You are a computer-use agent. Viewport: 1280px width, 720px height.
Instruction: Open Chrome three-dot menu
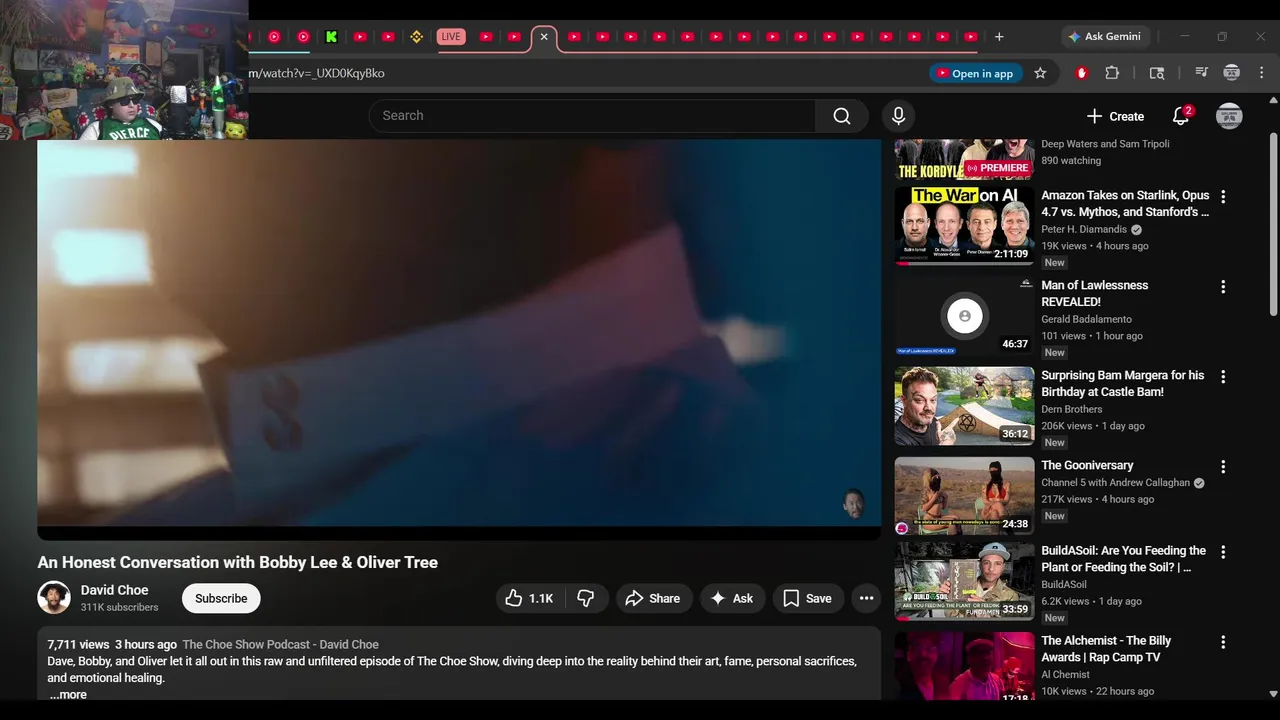pyautogui.click(x=1260, y=73)
